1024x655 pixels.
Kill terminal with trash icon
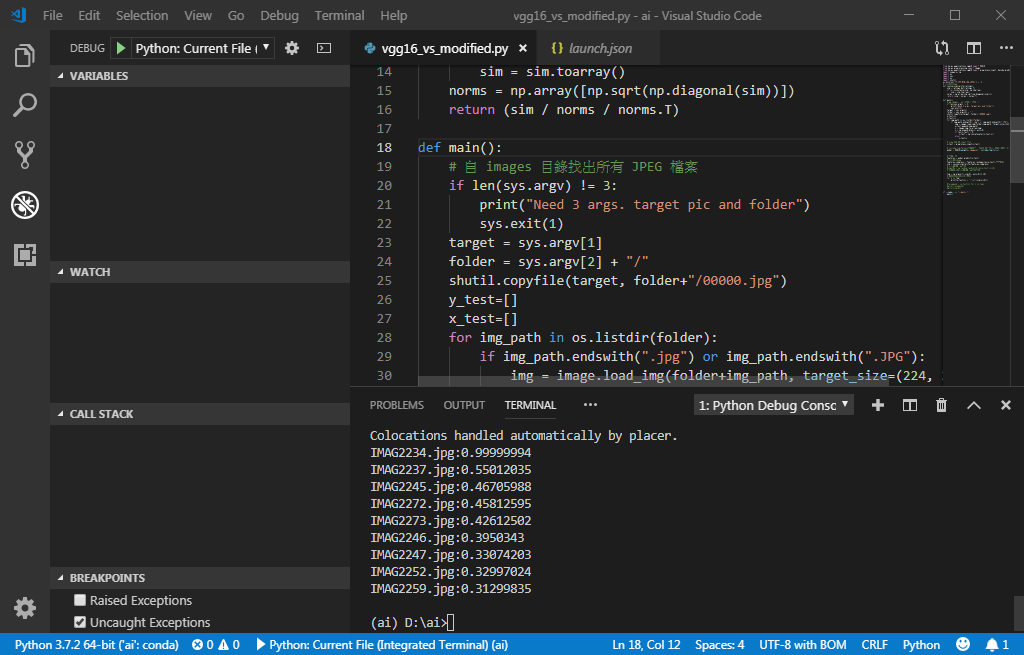pos(941,406)
